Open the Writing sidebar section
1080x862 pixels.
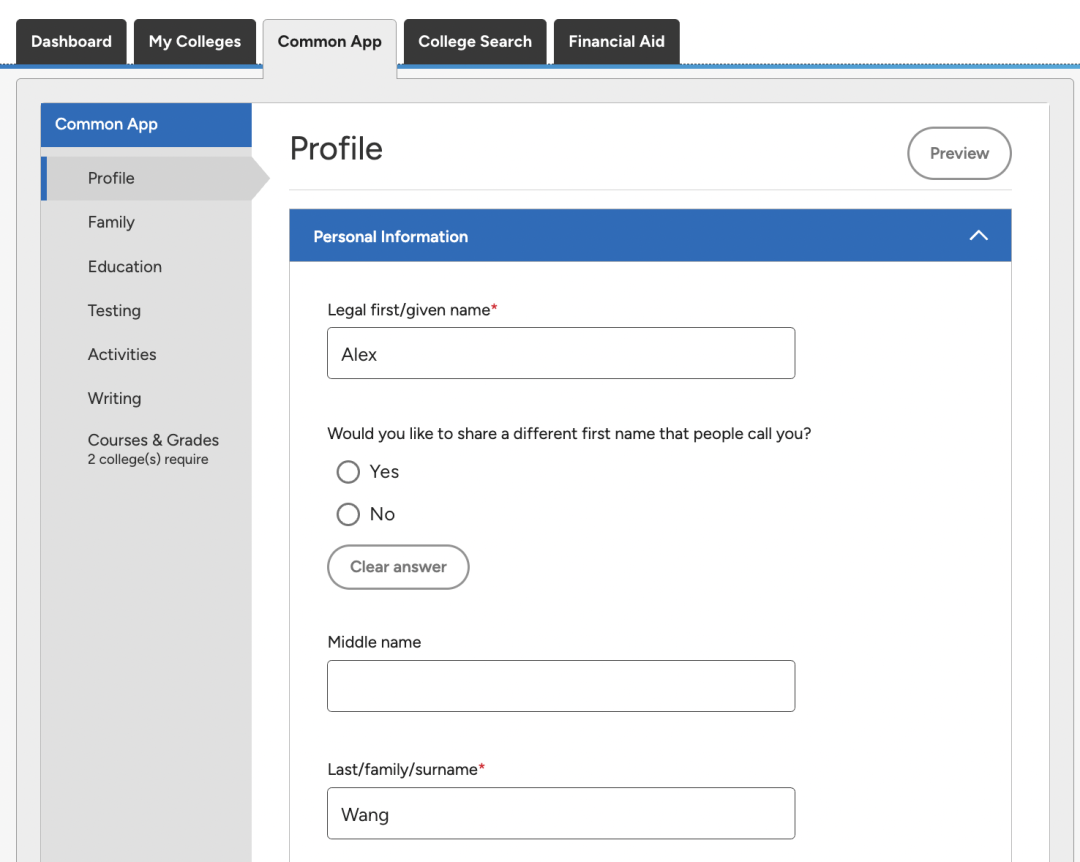click(114, 399)
